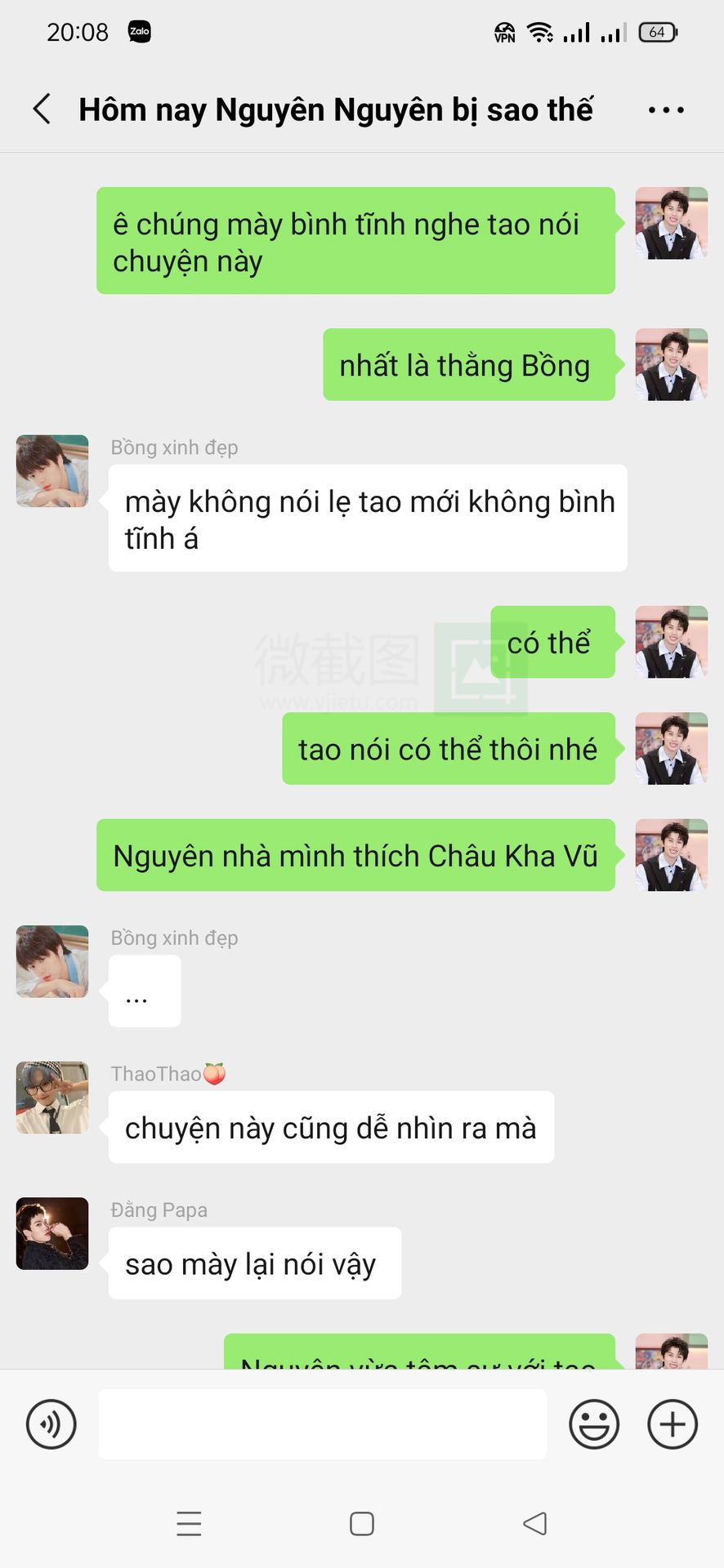
Task: Tap the Android home square button
Action: click(362, 1524)
